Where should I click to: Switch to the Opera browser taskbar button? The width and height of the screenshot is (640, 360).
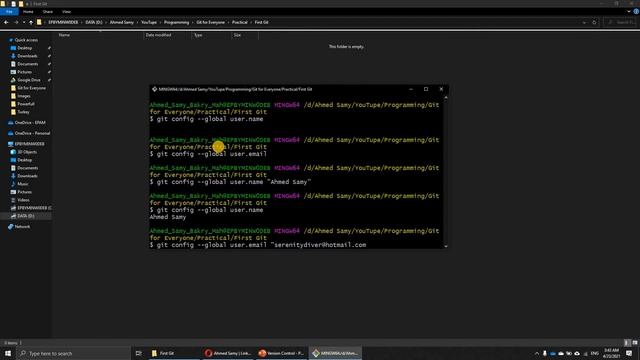click(x=228, y=353)
